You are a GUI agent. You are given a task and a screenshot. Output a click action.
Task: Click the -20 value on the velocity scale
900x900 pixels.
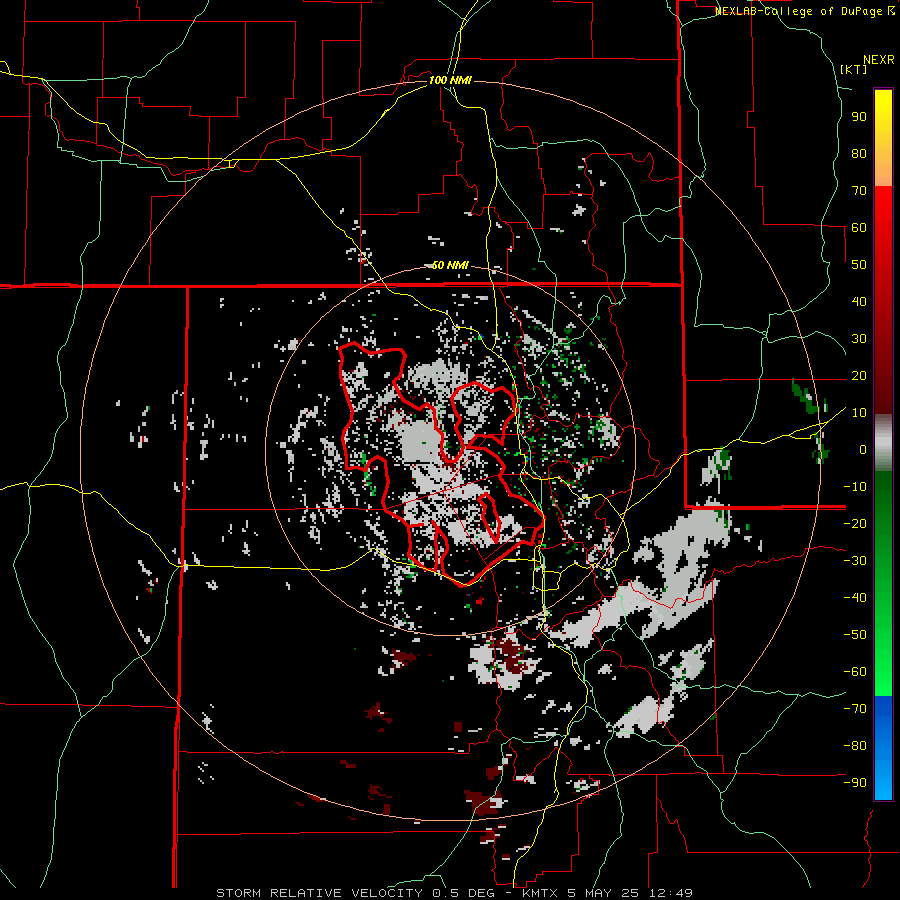click(855, 523)
